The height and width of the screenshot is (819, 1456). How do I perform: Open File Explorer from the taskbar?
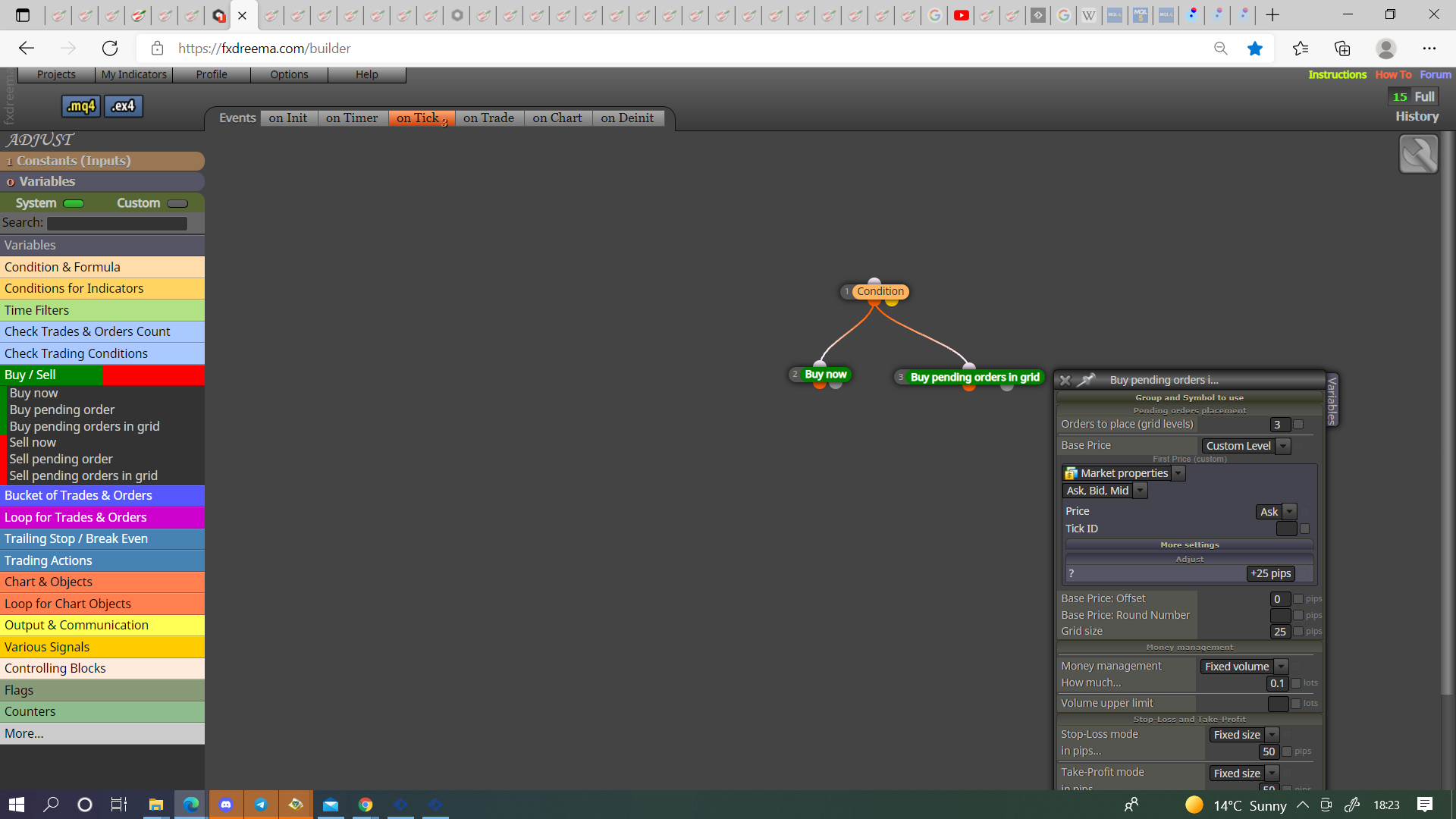click(x=156, y=805)
